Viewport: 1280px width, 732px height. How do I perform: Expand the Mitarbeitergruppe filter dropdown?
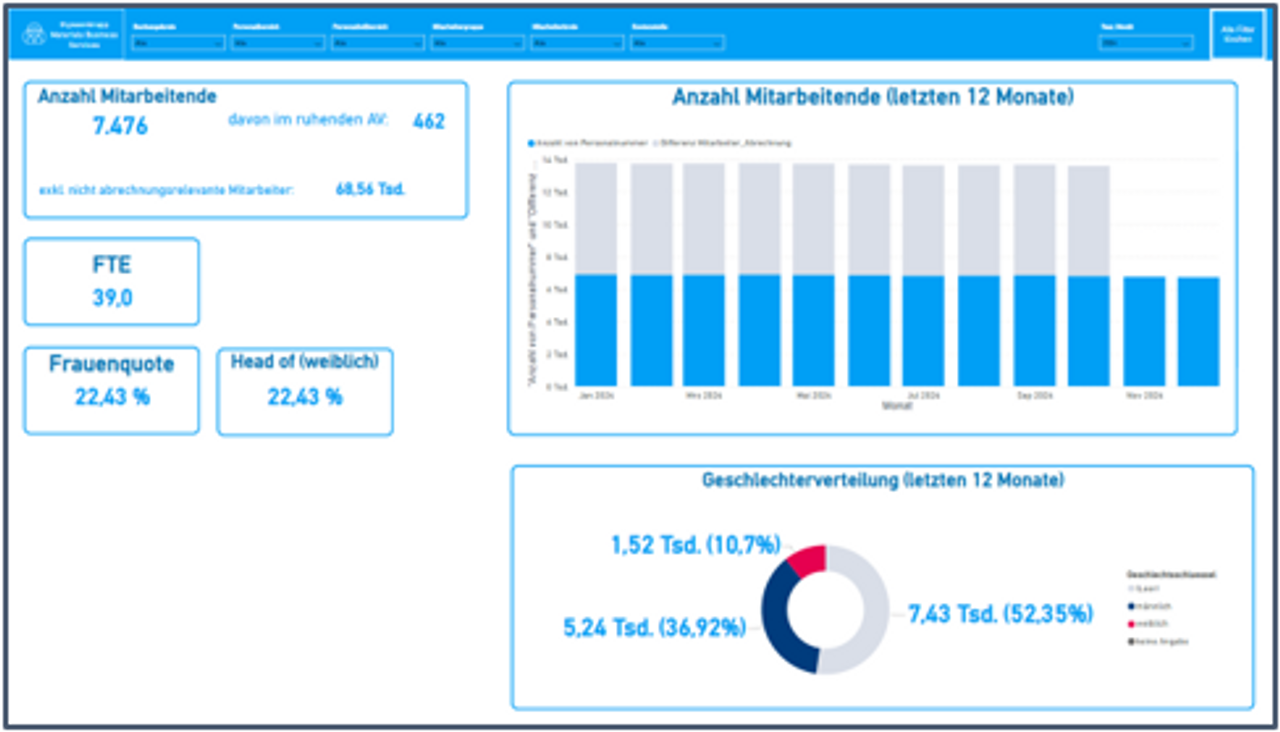tap(477, 43)
